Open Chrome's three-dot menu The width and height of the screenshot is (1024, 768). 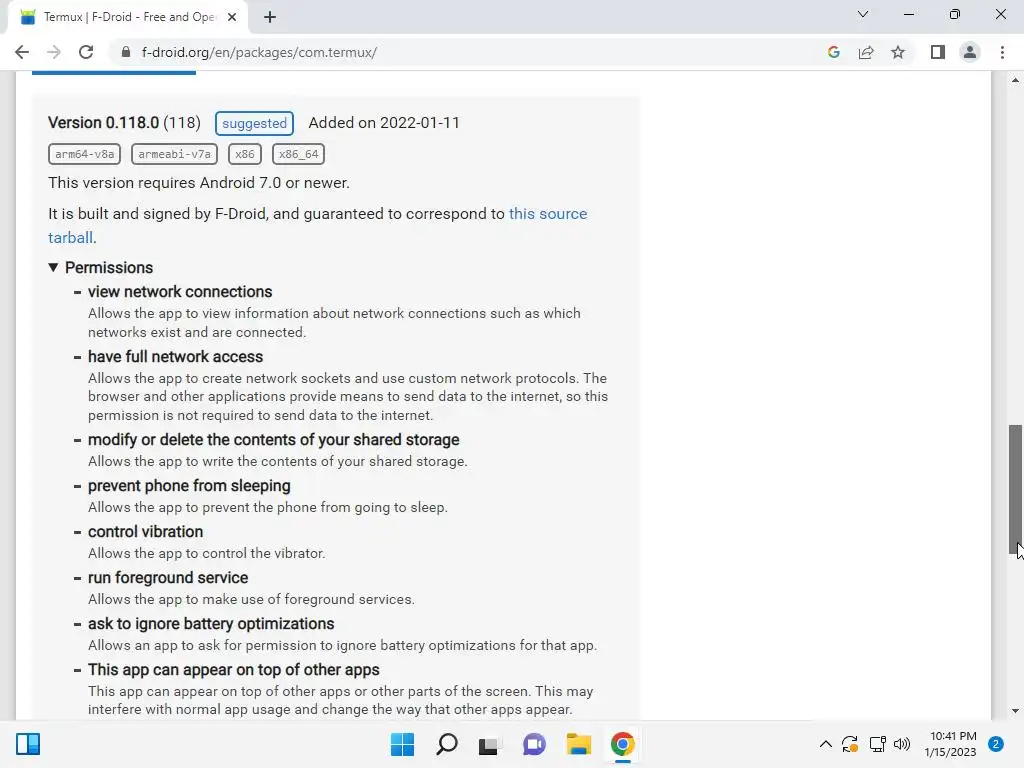tap(1002, 52)
